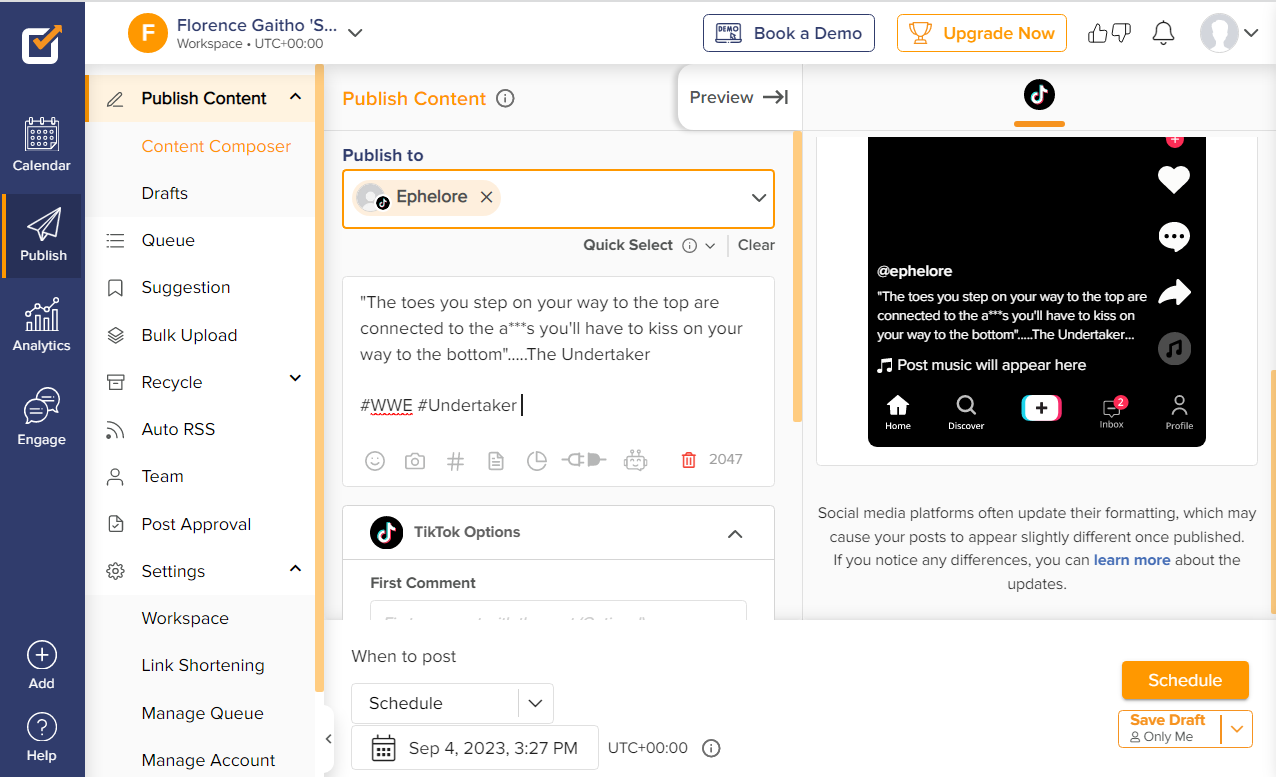Viewport: 1276px width, 777px height.
Task: Open Workspace settings item
Action: coord(185,618)
